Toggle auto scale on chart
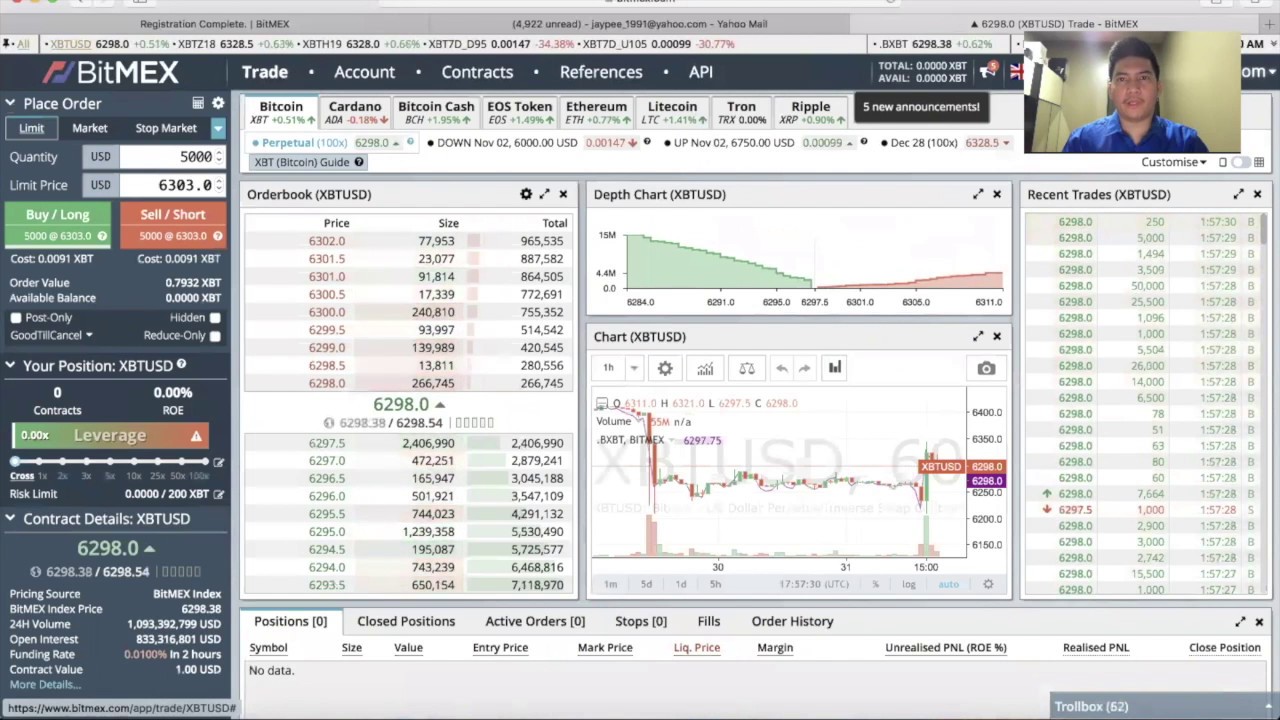This screenshot has height=720, width=1280. coord(948,584)
